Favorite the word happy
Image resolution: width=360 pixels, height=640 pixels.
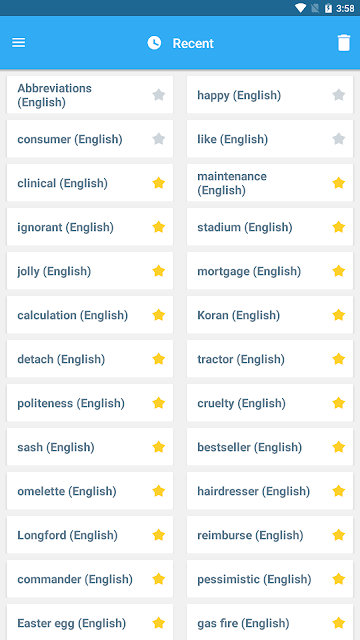[x=338, y=95]
